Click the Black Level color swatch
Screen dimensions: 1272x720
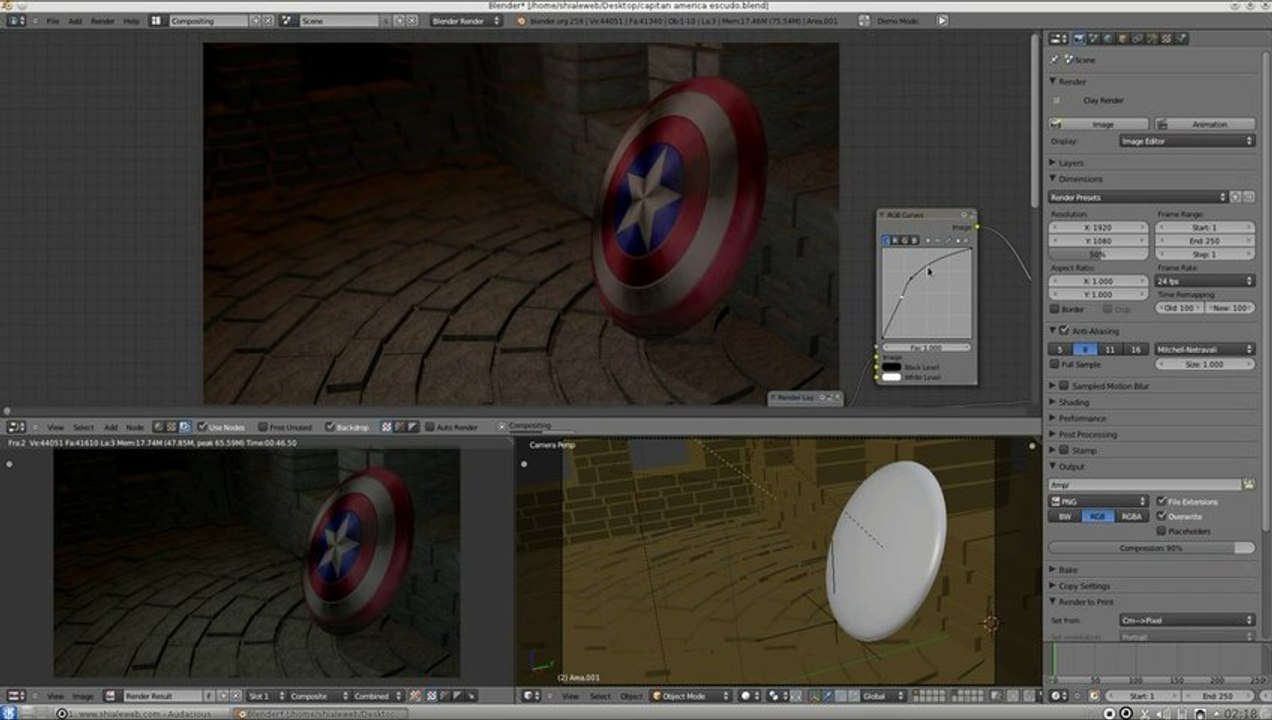[891, 367]
